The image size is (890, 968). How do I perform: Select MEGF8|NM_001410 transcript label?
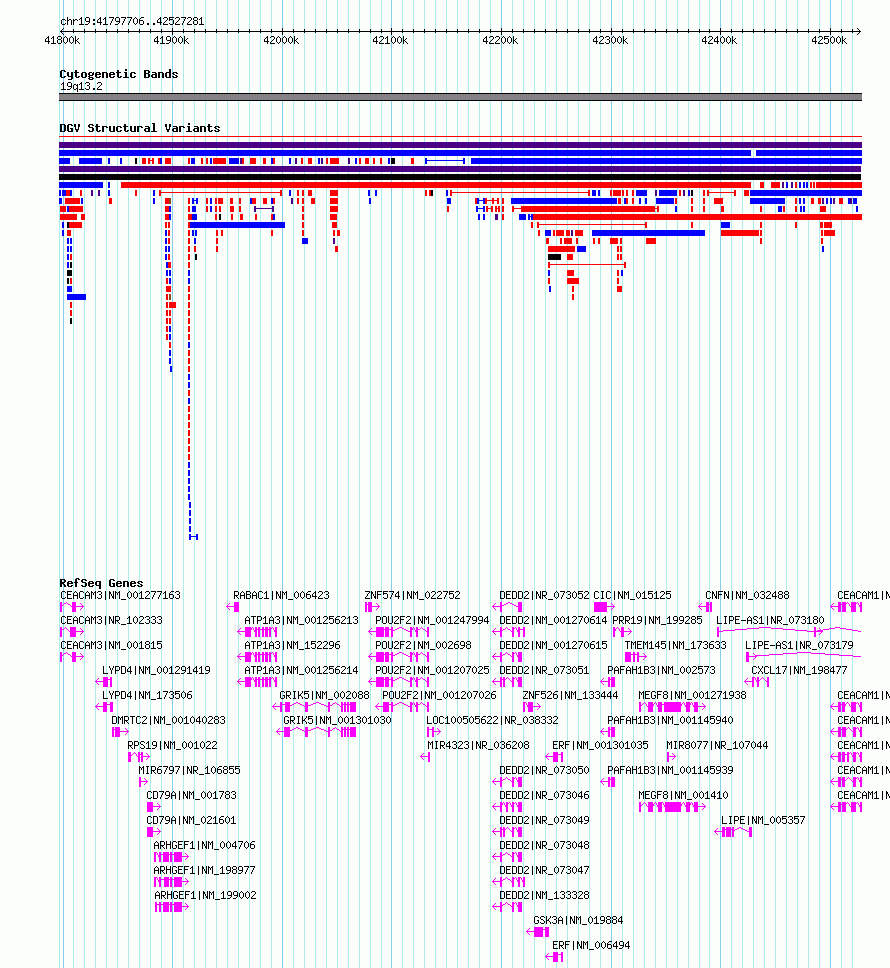coord(683,795)
